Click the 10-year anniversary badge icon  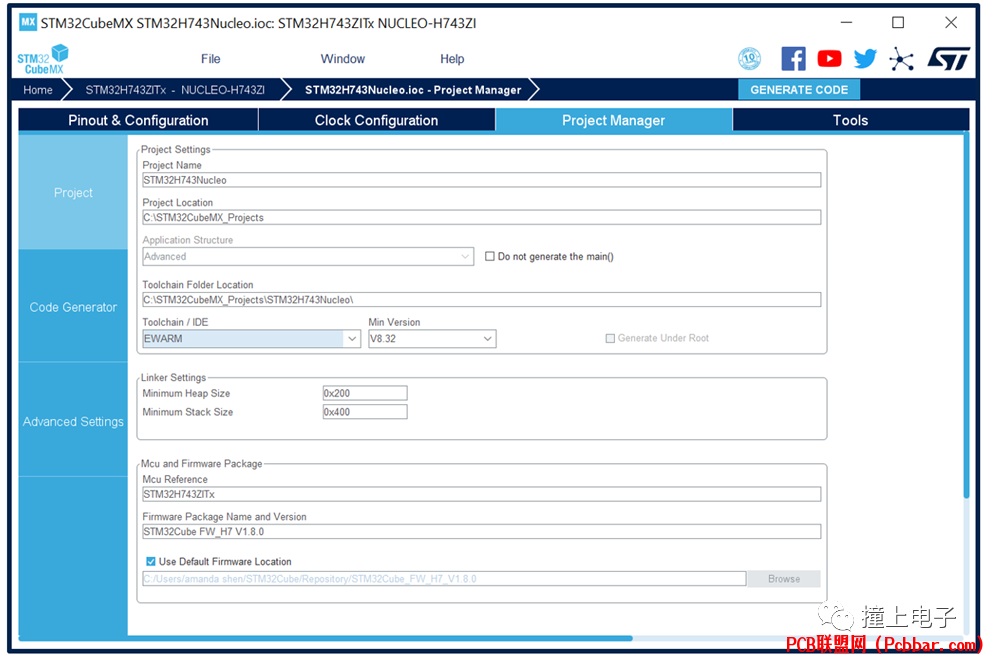click(x=749, y=59)
